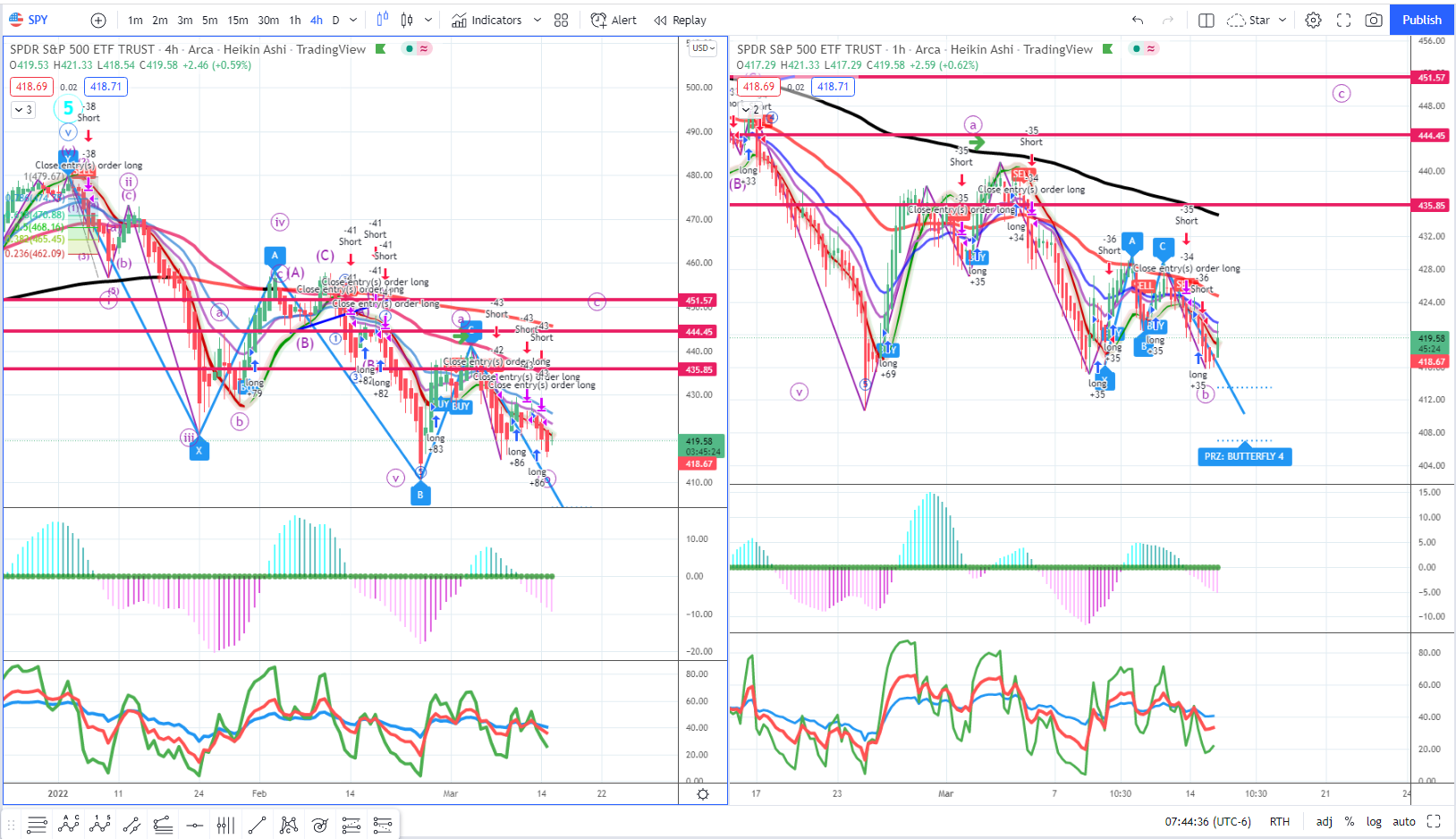Click the blue 418.71 buy price on left chart
This screenshot has height=839, width=1456.
pyautogui.click(x=106, y=87)
